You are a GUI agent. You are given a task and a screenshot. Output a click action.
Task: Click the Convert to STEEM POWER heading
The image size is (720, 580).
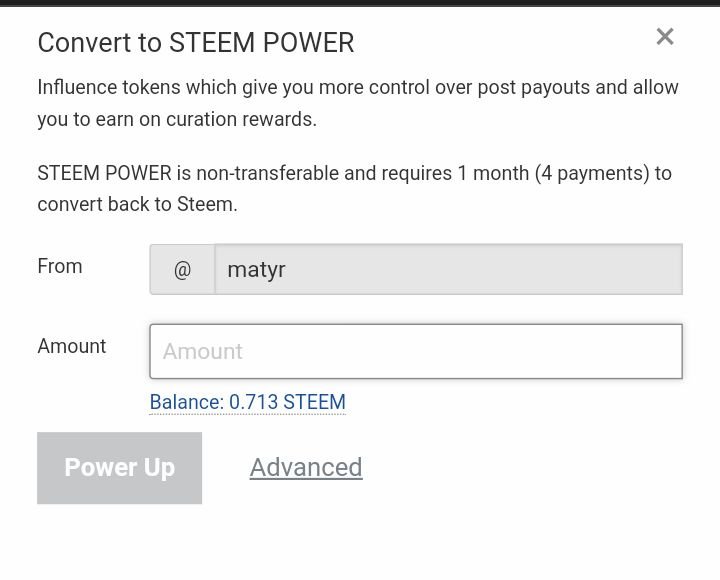(196, 43)
